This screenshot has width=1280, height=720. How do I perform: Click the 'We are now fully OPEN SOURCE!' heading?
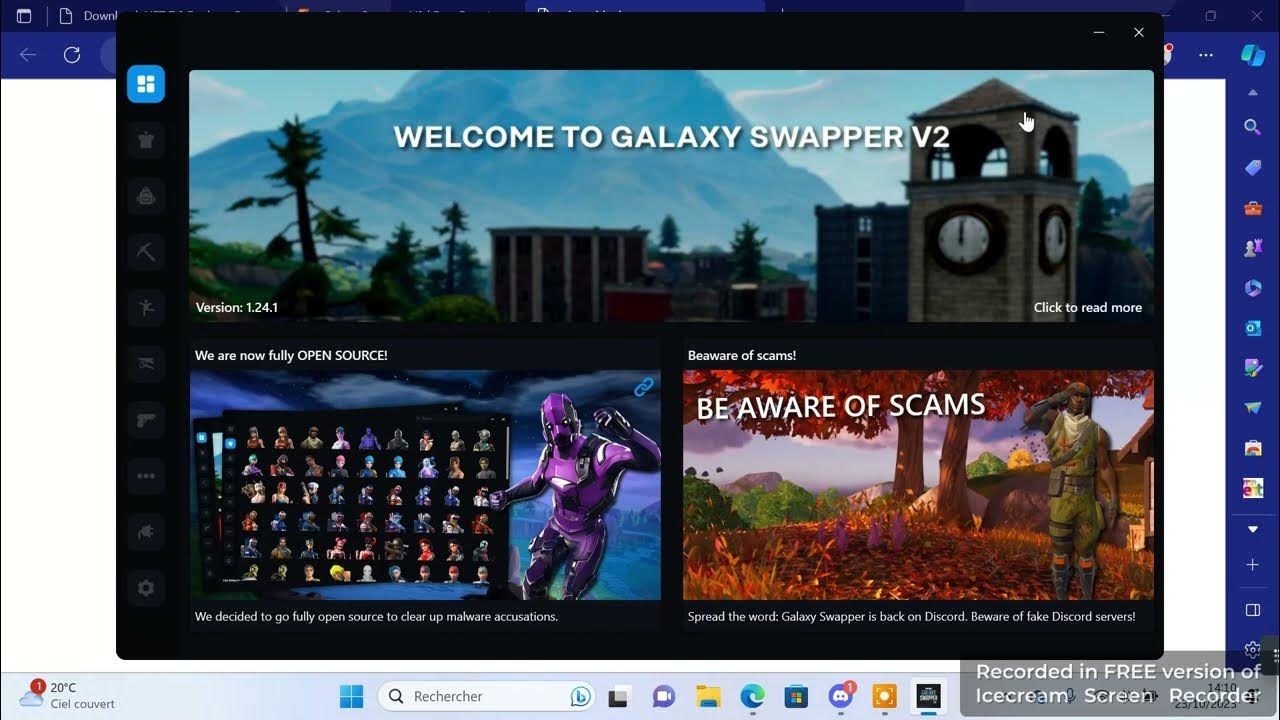291,355
